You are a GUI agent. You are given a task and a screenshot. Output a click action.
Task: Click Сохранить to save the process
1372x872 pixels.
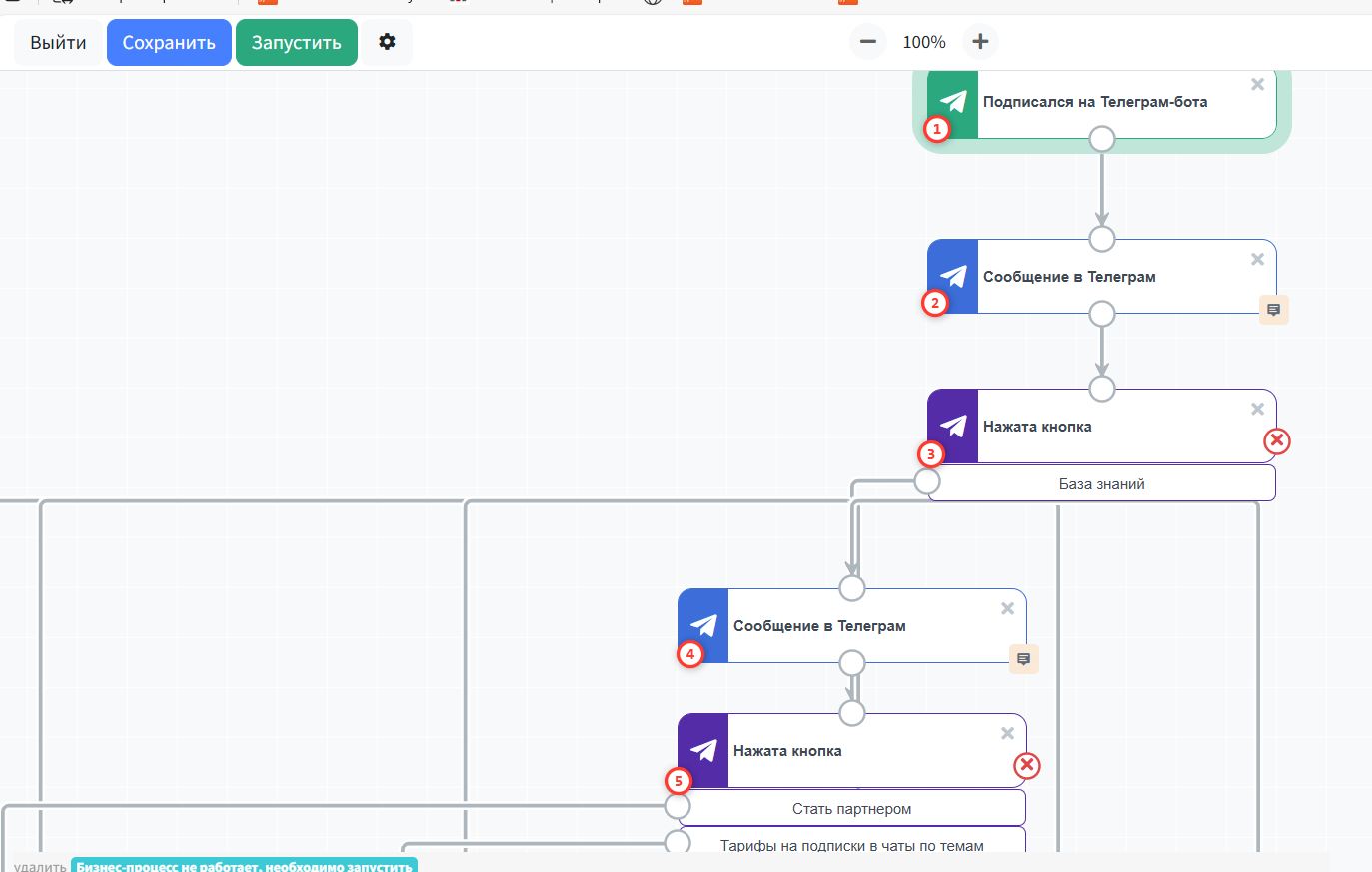[x=169, y=43]
